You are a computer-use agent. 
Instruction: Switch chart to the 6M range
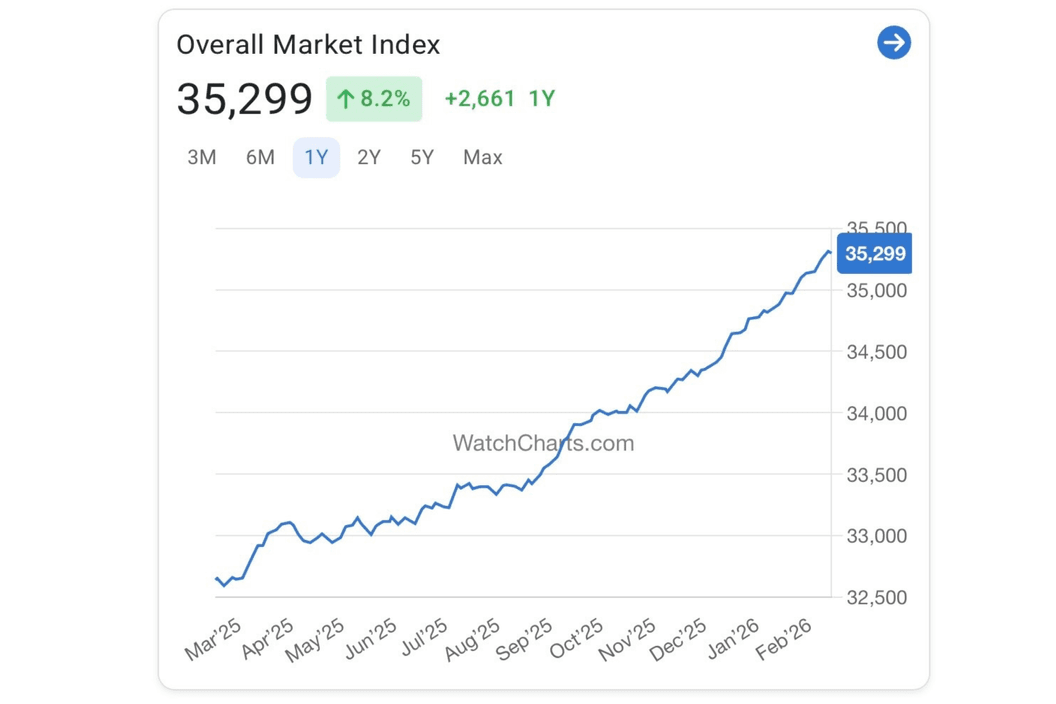pyautogui.click(x=260, y=158)
